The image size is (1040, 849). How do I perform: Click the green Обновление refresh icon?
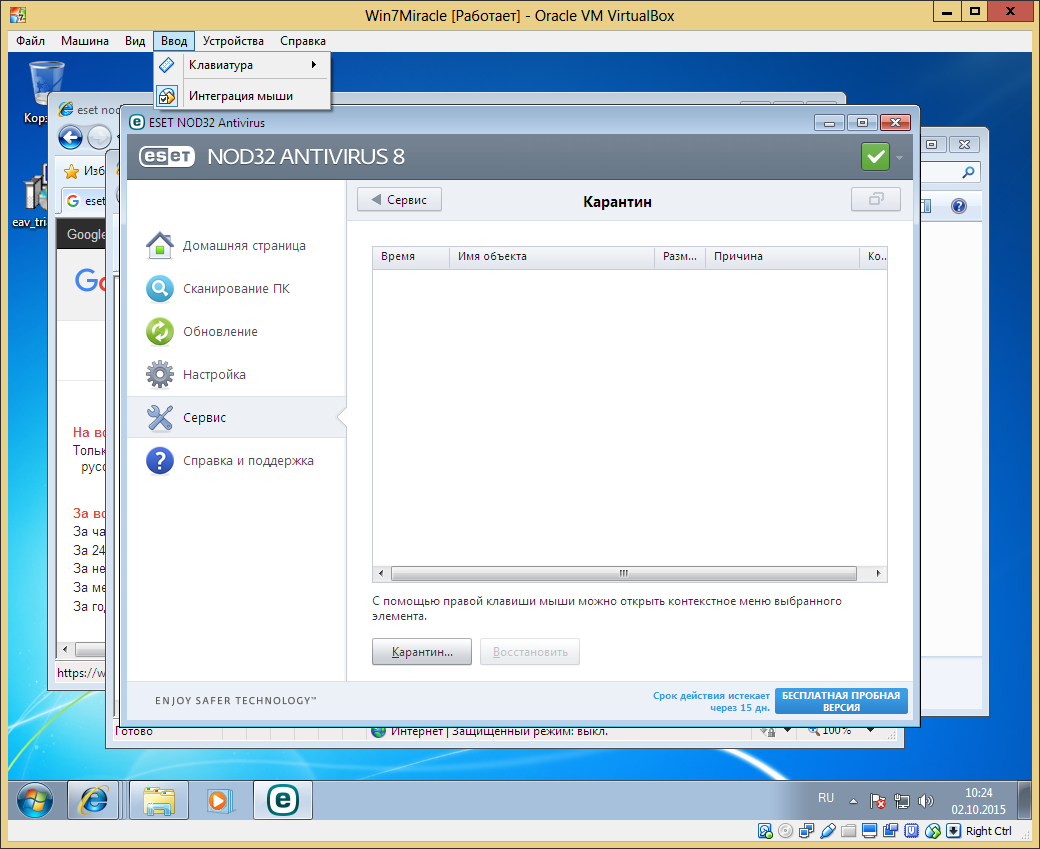click(160, 332)
